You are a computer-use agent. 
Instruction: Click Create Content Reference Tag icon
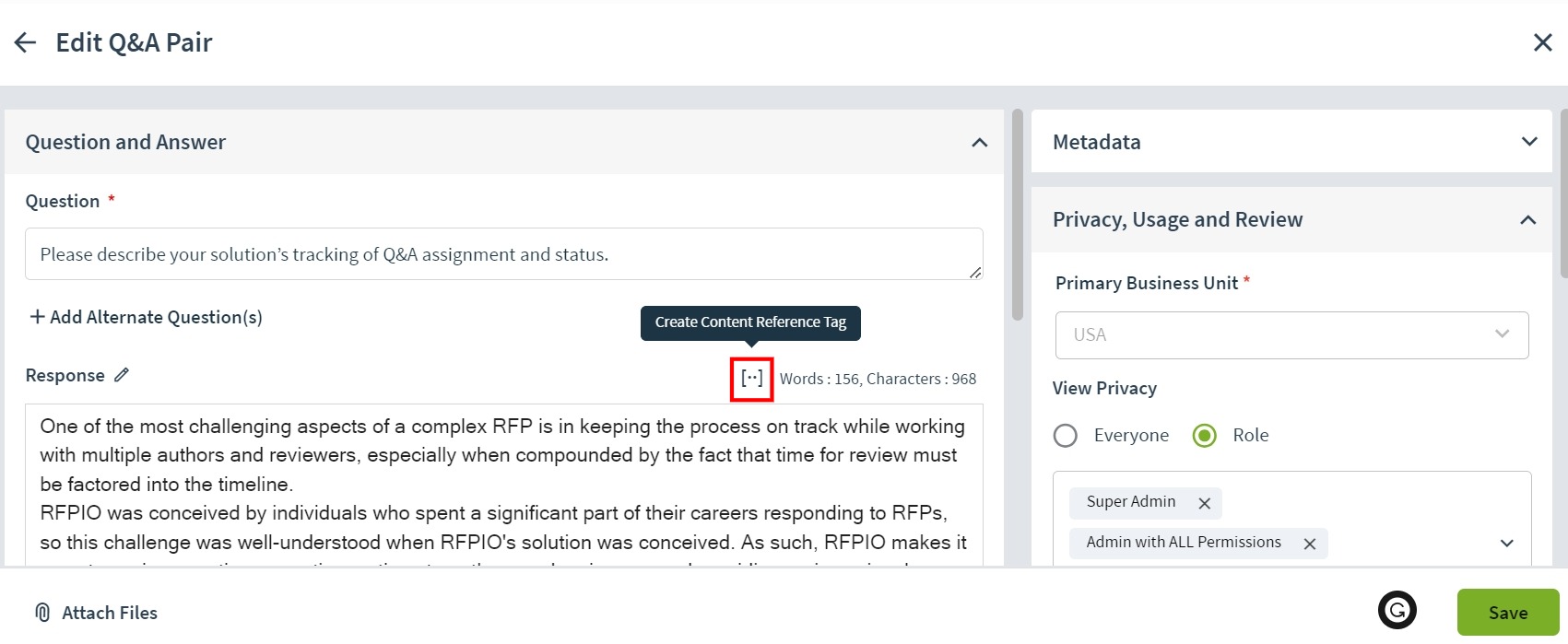coord(751,379)
